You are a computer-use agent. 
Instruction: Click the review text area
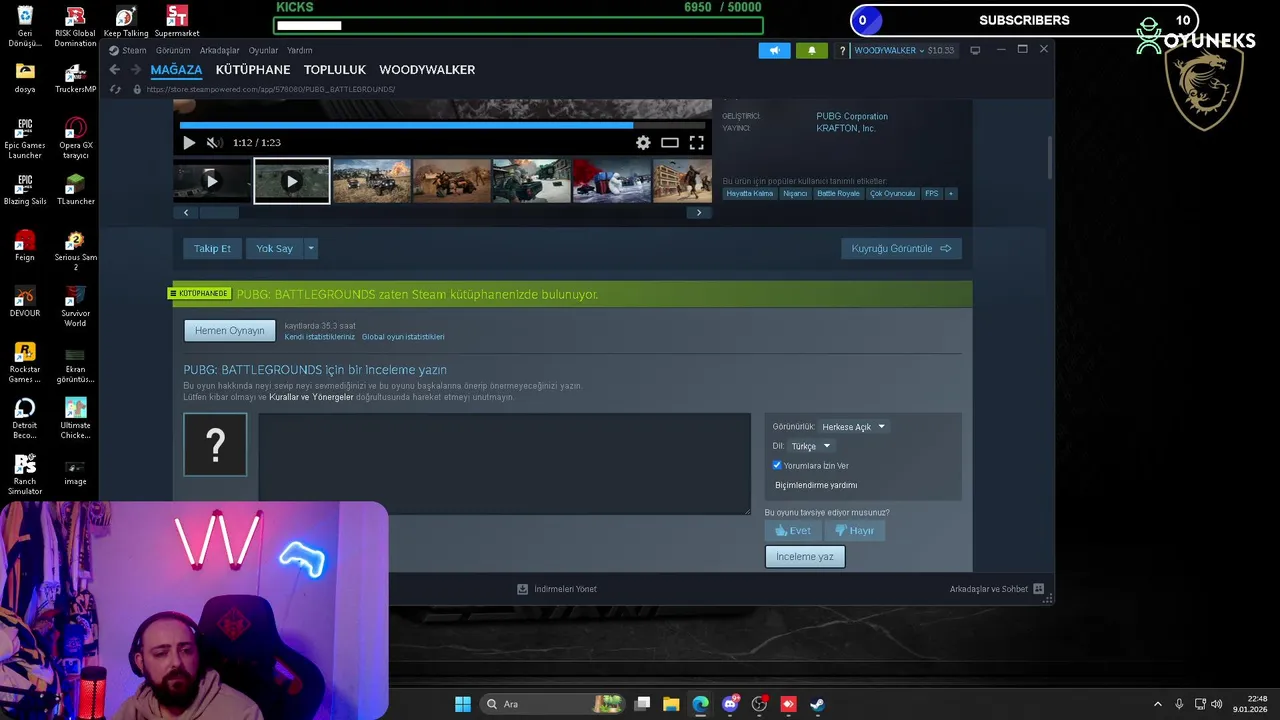504,464
